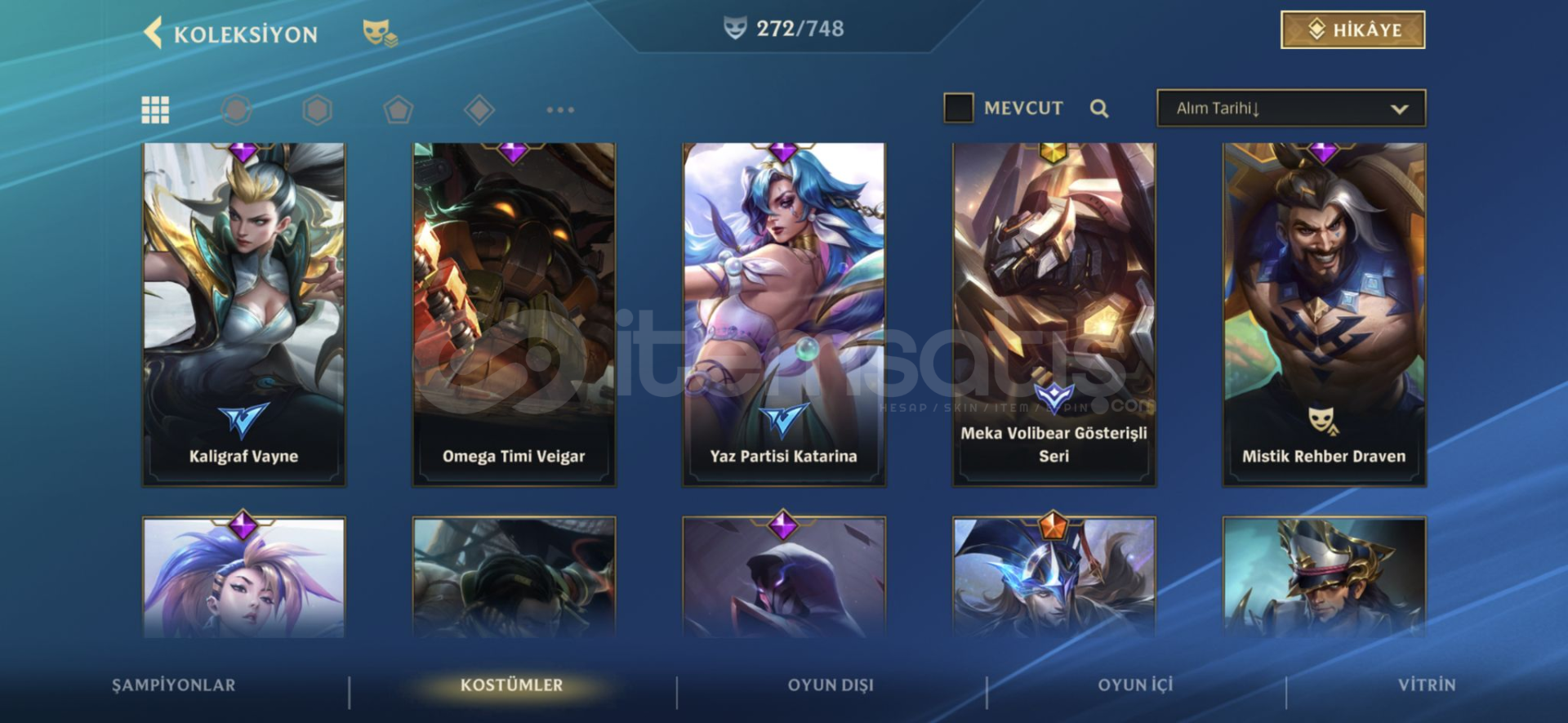Select the Kaligraf Vayne skin card

click(243, 315)
